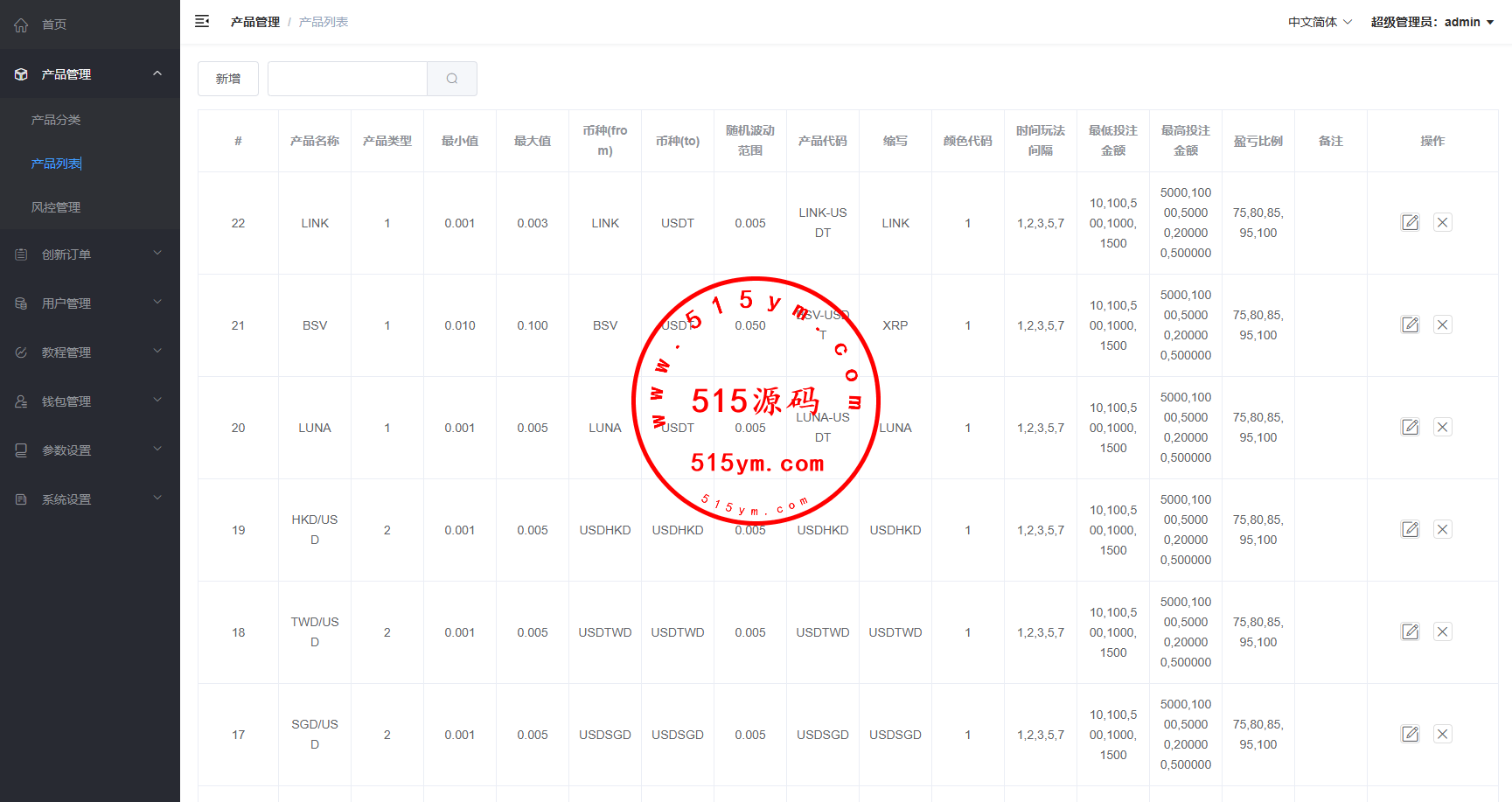Click 产品管理 breadcrumb link
The width and height of the screenshot is (1512, 802).
click(254, 22)
